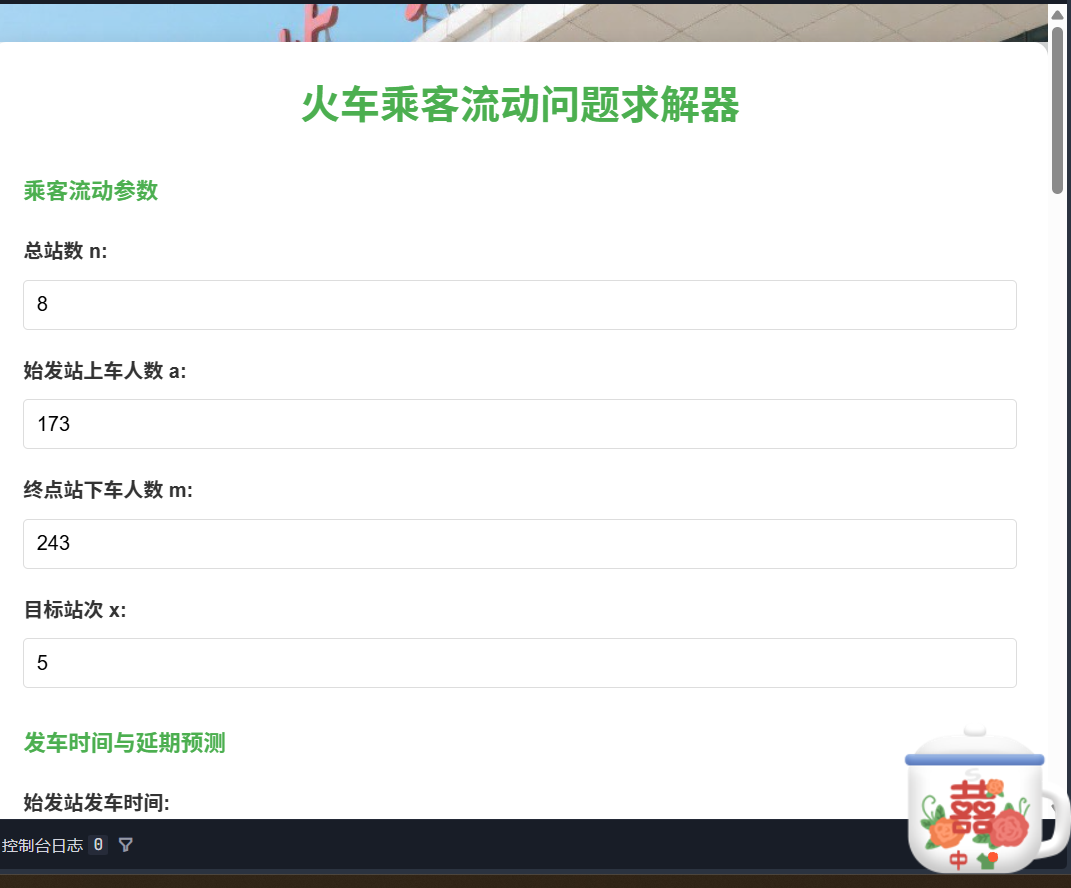
Task: Select the 终点站下车人数 m input field
Action: (519, 544)
